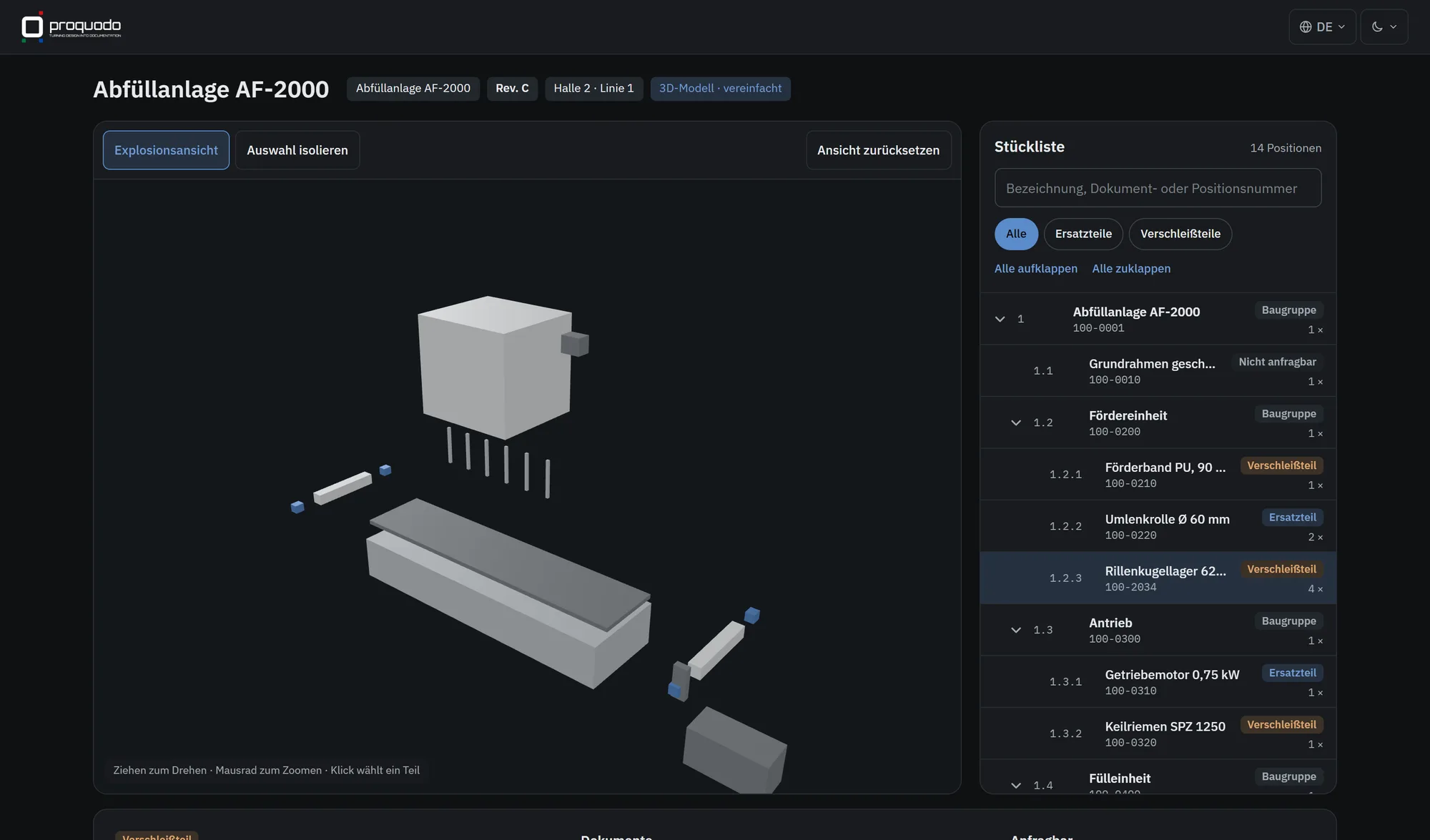Select the Rillenkugellager row 1.2.3
The height and width of the screenshot is (840, 1430).
click(1158, 578)
